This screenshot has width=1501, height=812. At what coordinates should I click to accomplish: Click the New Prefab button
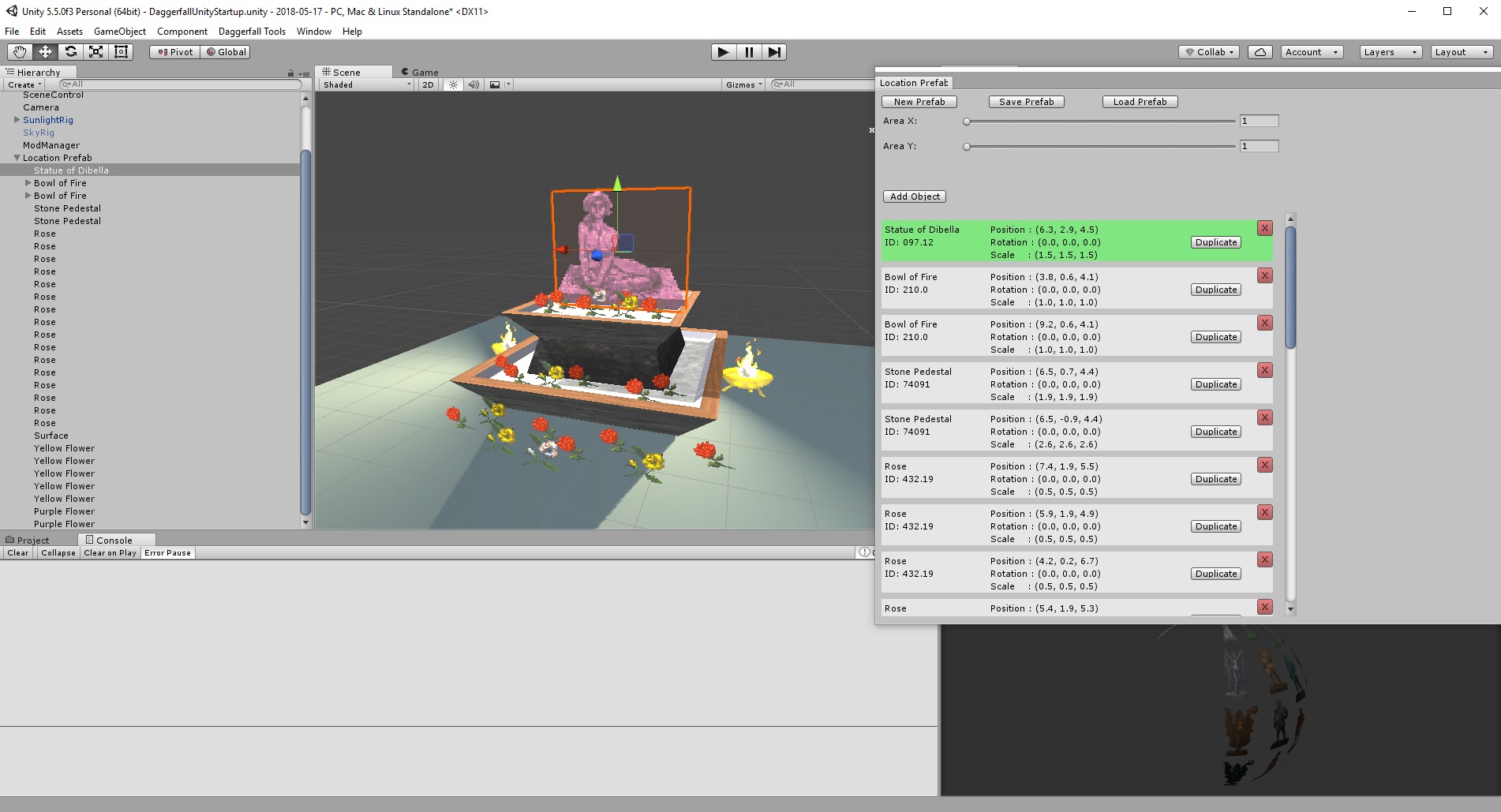919,102
